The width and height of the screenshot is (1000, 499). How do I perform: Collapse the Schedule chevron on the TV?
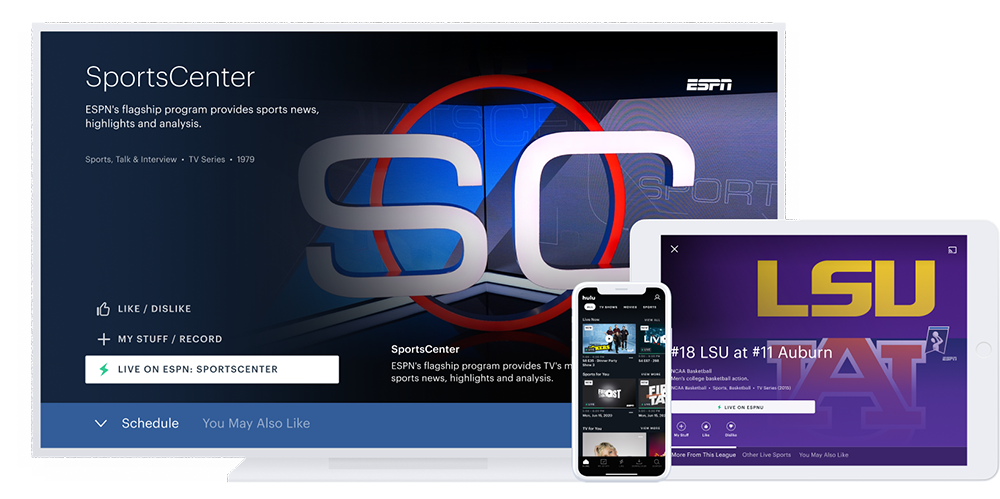pos(101,424)
